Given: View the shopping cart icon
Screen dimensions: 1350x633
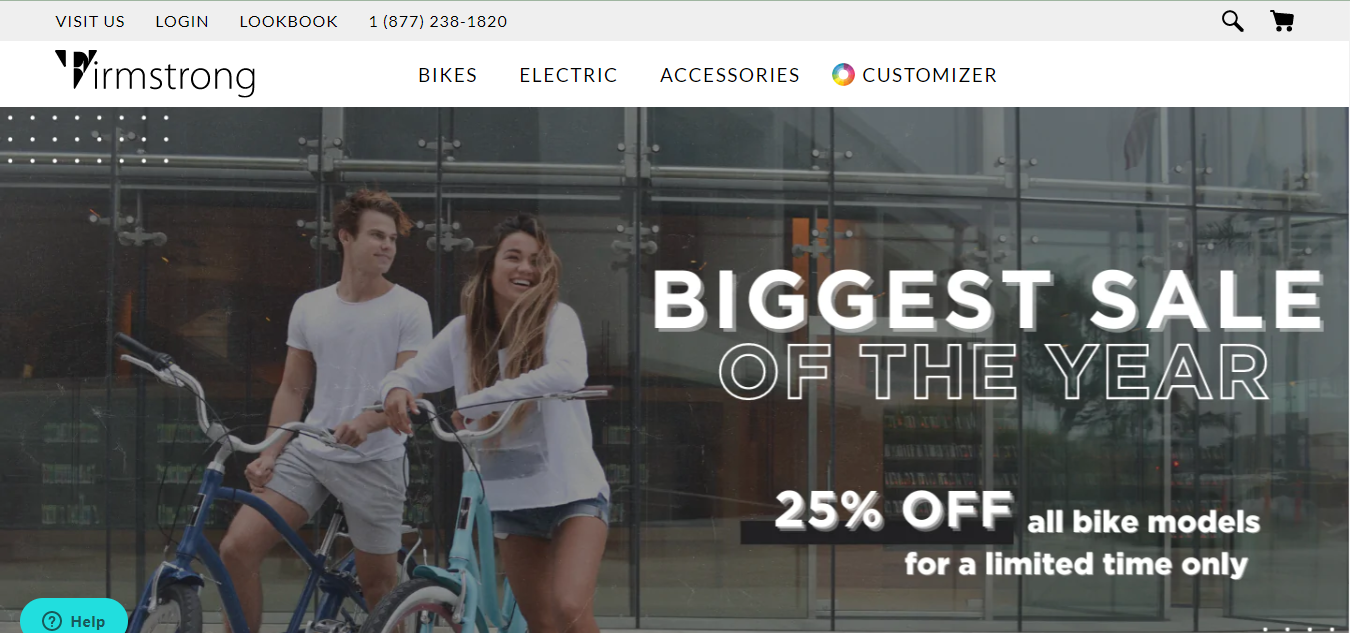Looking at the screenshot, I should 1282,21.
